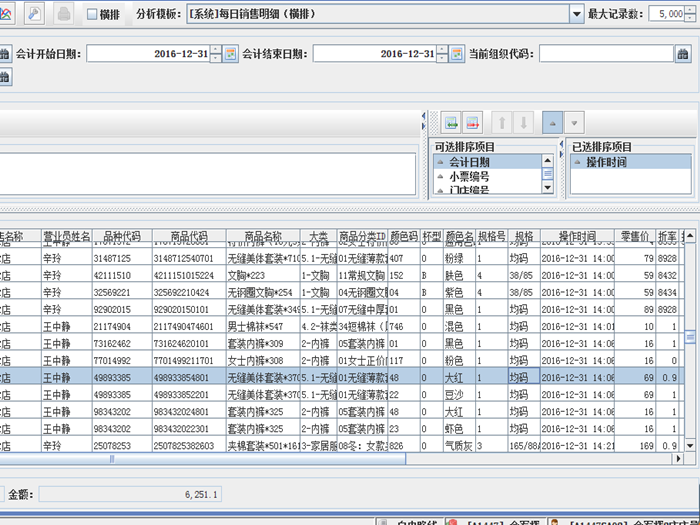Click the key/wrench icon in top toolbar
Image resolution: width=700 pixels, height=525 pixels.
pos(33,14)
